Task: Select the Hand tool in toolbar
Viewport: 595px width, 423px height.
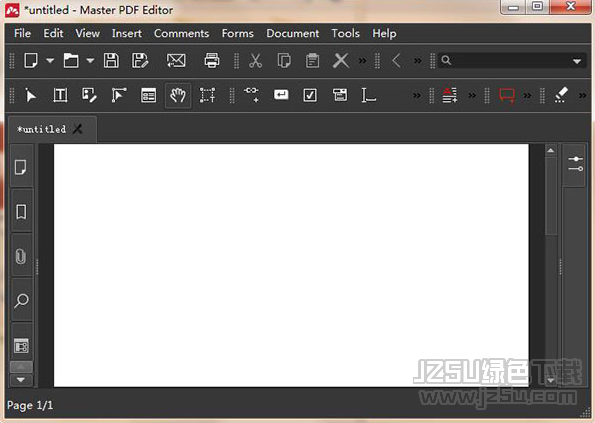Action: click(x=178, y=95)
